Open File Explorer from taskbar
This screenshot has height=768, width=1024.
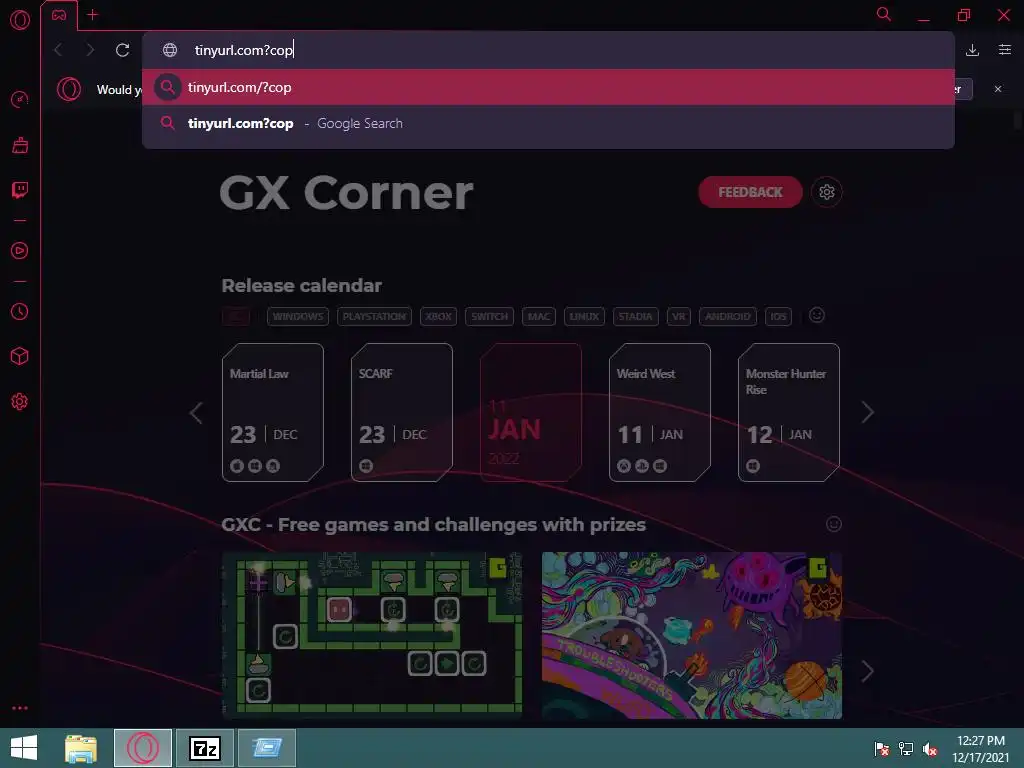[x=81, y=748]
